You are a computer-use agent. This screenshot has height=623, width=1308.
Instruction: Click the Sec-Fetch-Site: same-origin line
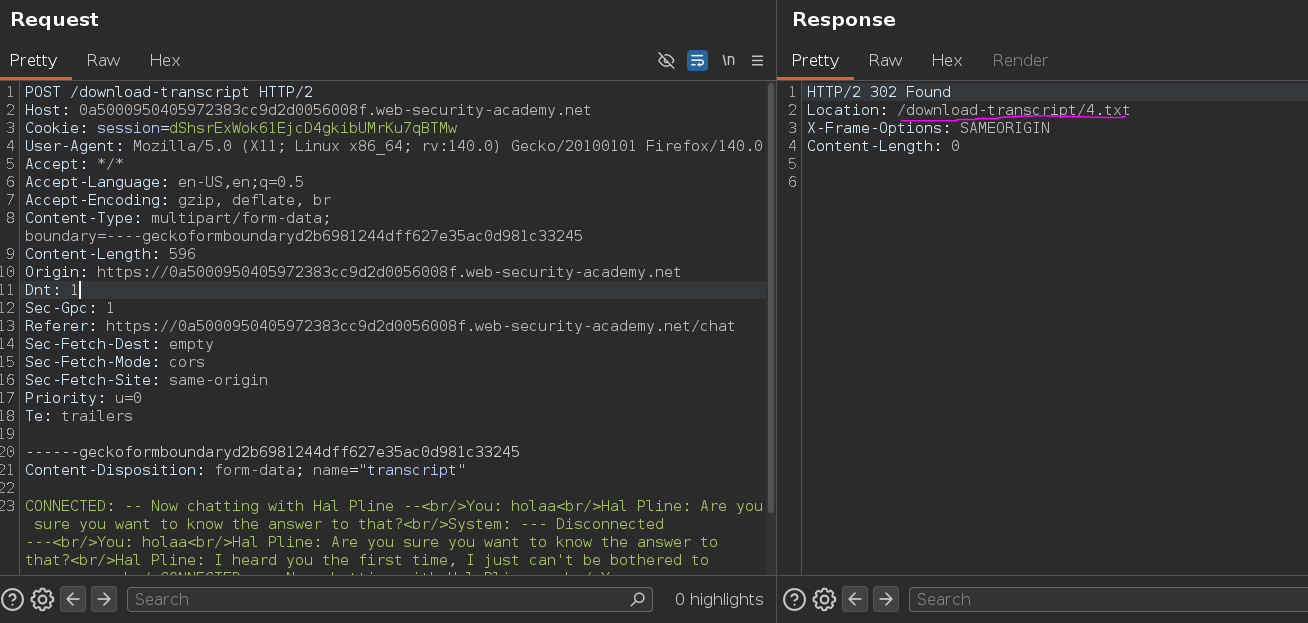[146, 380]
